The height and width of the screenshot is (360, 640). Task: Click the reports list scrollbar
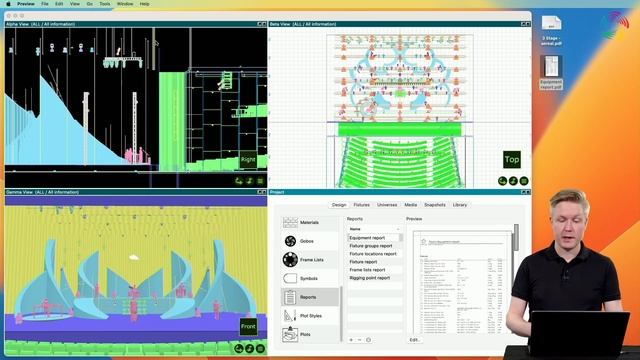[401, 237]
